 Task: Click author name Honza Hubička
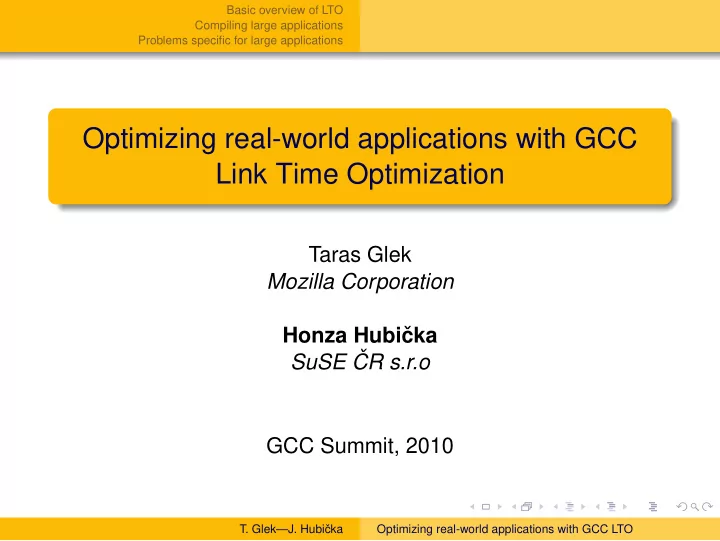click(360, 335)
